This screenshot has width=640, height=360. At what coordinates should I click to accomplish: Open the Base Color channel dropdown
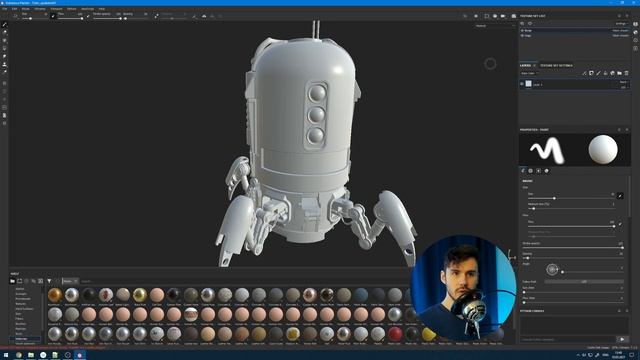tap(529, 73)
